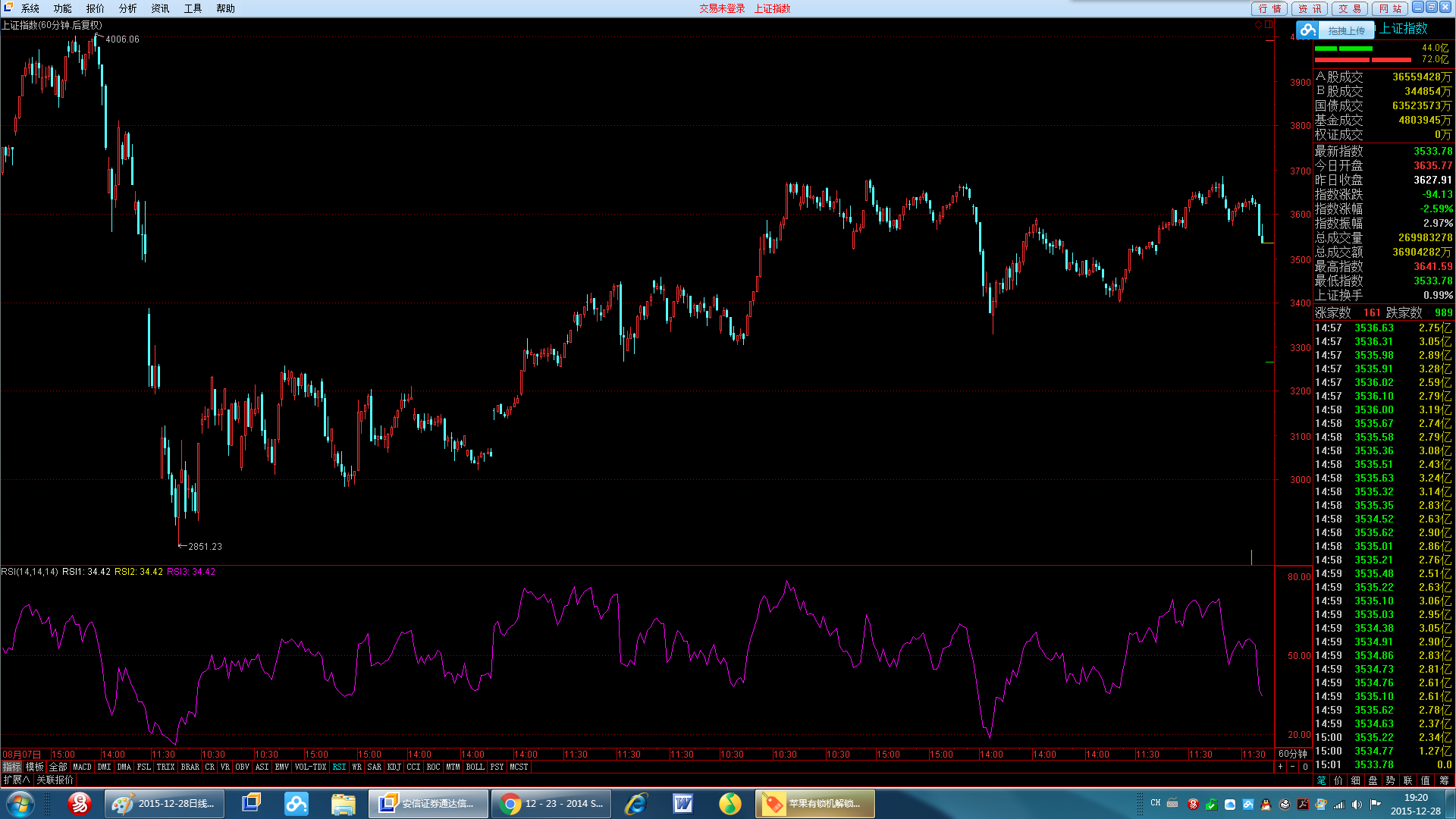This screenshot has width=1456, height=819.
Task: Switch indicator to CR
Action: click(210, 767)
